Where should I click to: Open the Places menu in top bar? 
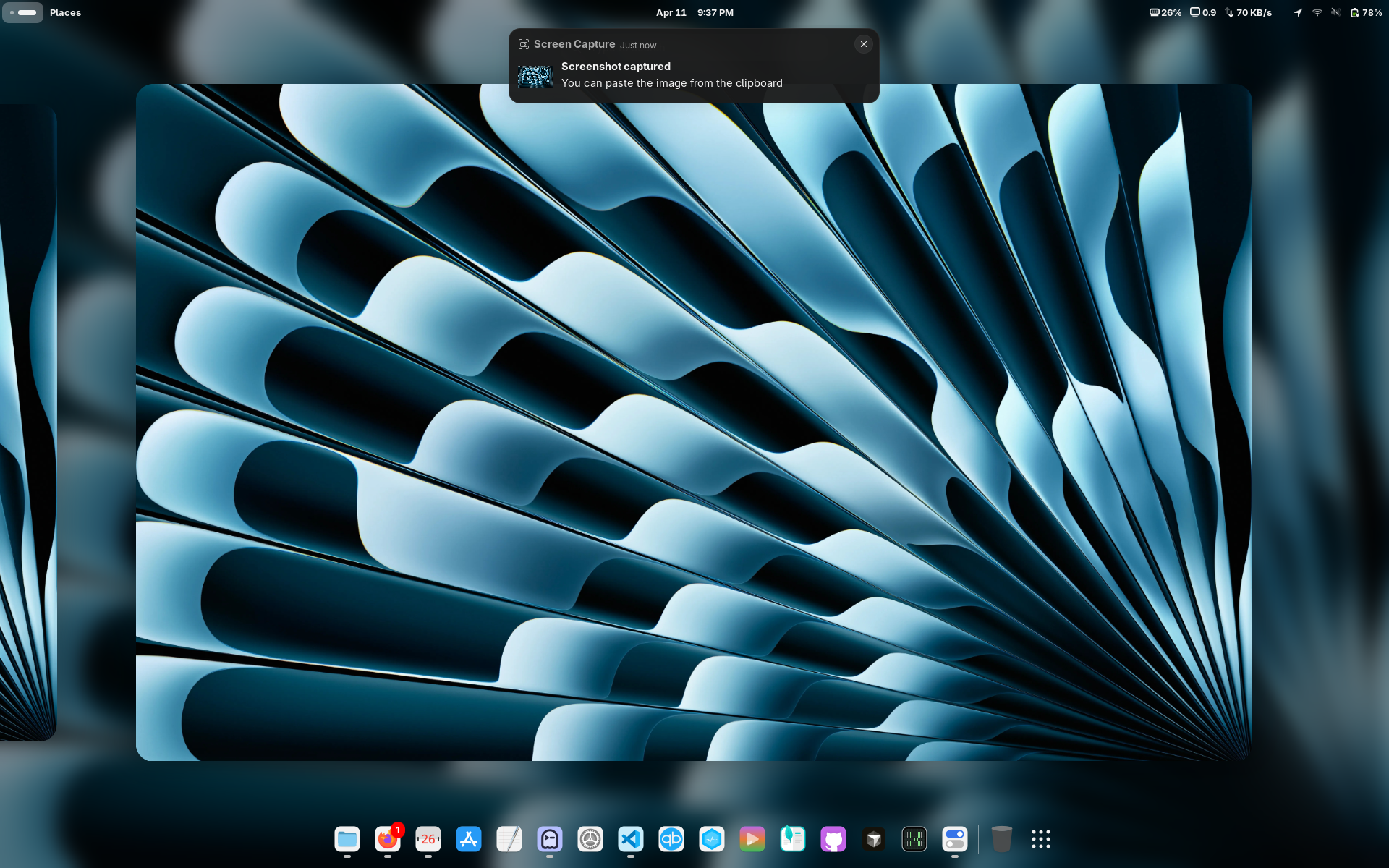[x=65, y=12]
